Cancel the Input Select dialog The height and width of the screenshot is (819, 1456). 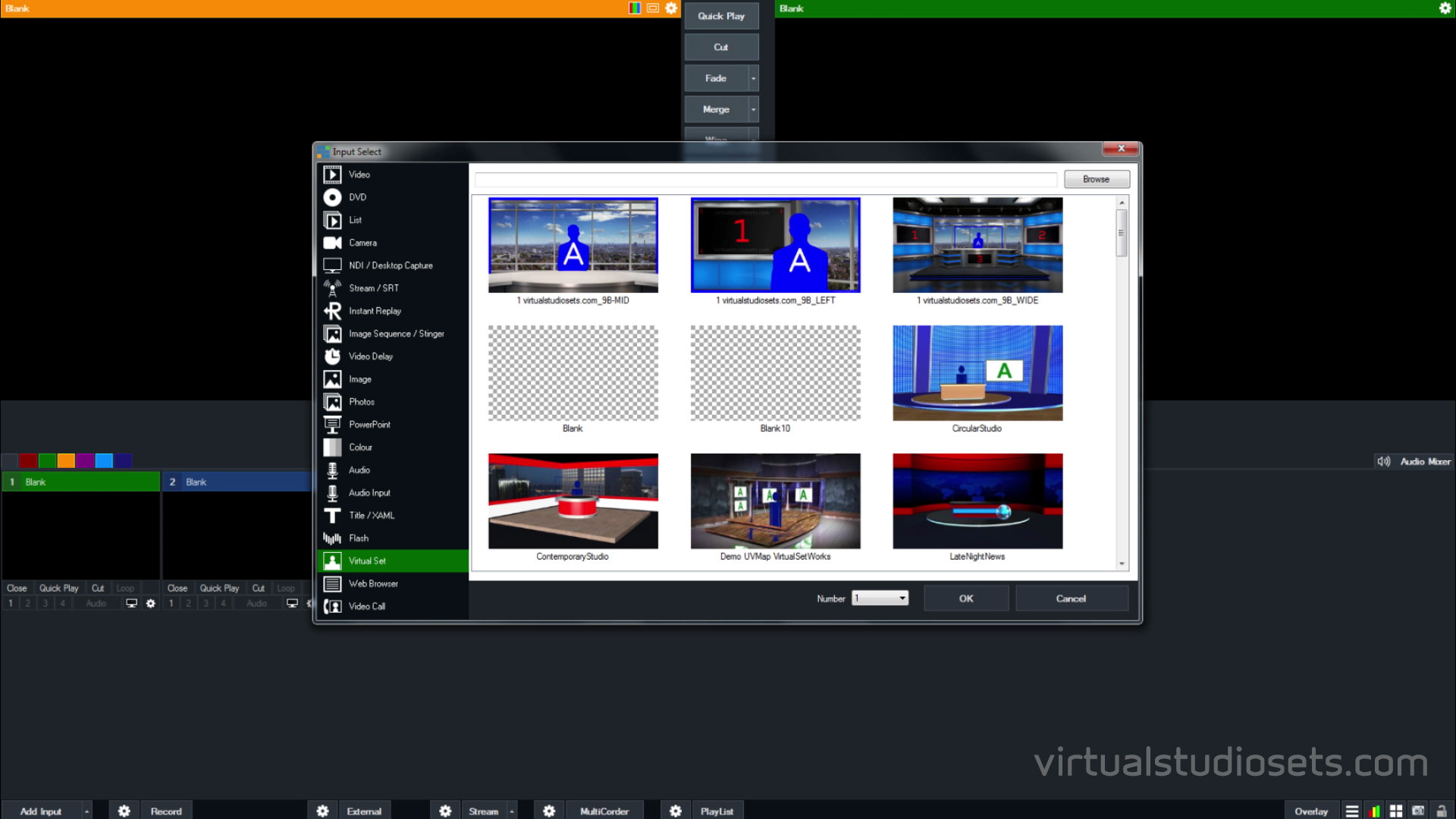[1071, 598]
